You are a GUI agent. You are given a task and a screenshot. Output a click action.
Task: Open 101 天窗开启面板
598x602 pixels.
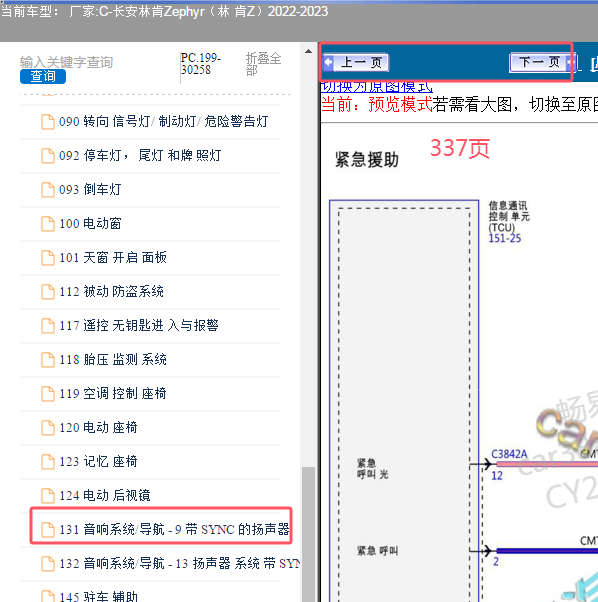tap(113, 258)
